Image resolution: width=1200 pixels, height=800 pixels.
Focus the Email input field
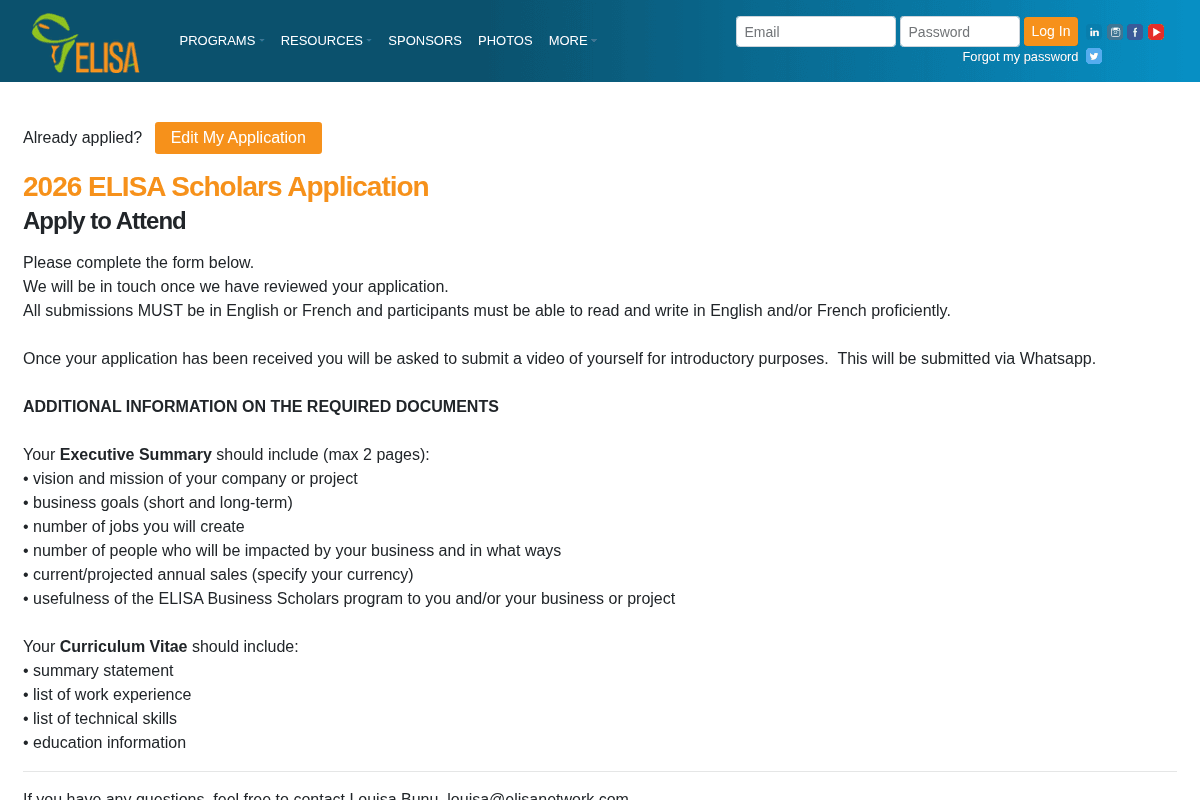(815, 31)
